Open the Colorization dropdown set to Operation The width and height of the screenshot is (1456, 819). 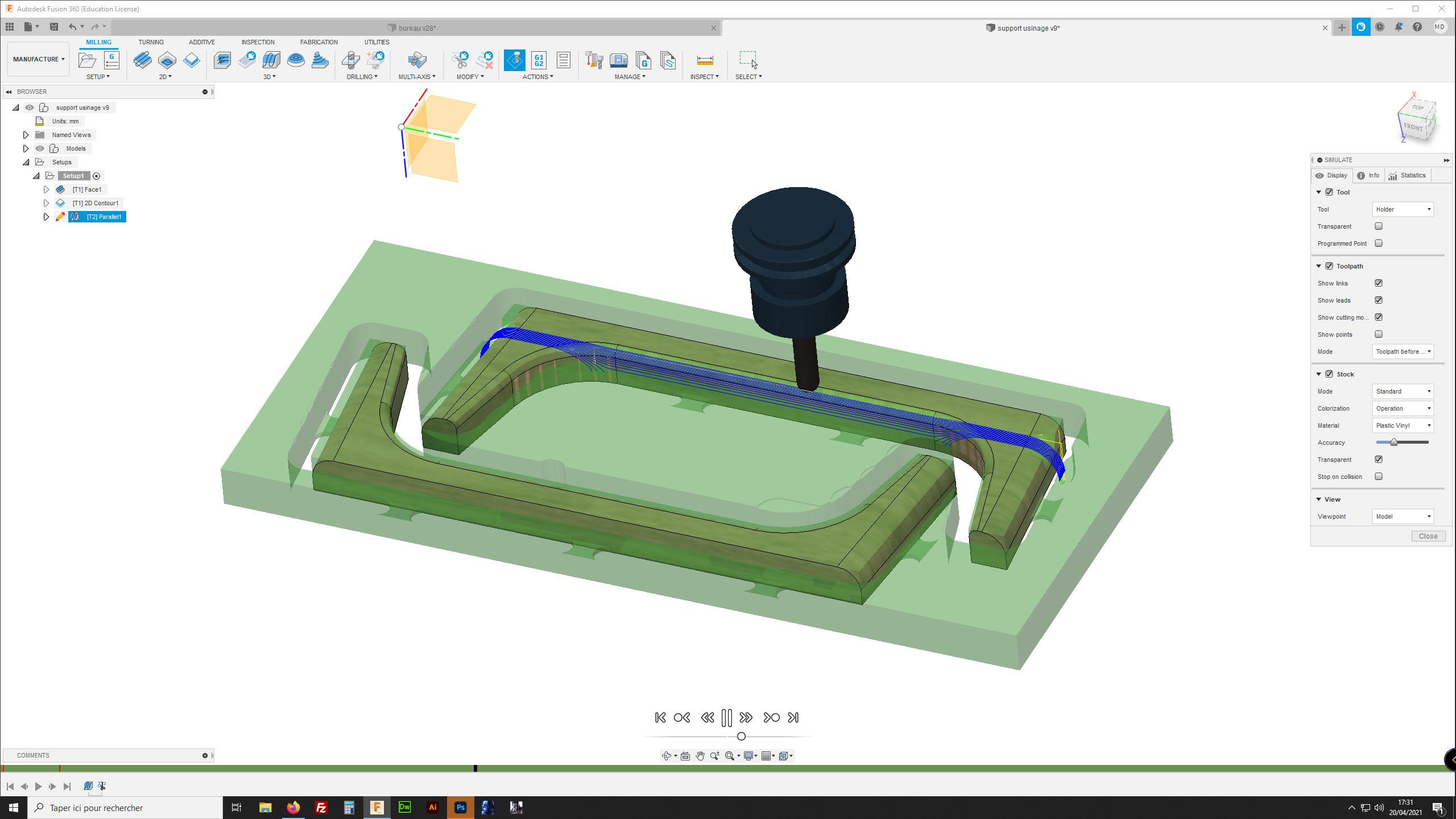(1403, 408)
